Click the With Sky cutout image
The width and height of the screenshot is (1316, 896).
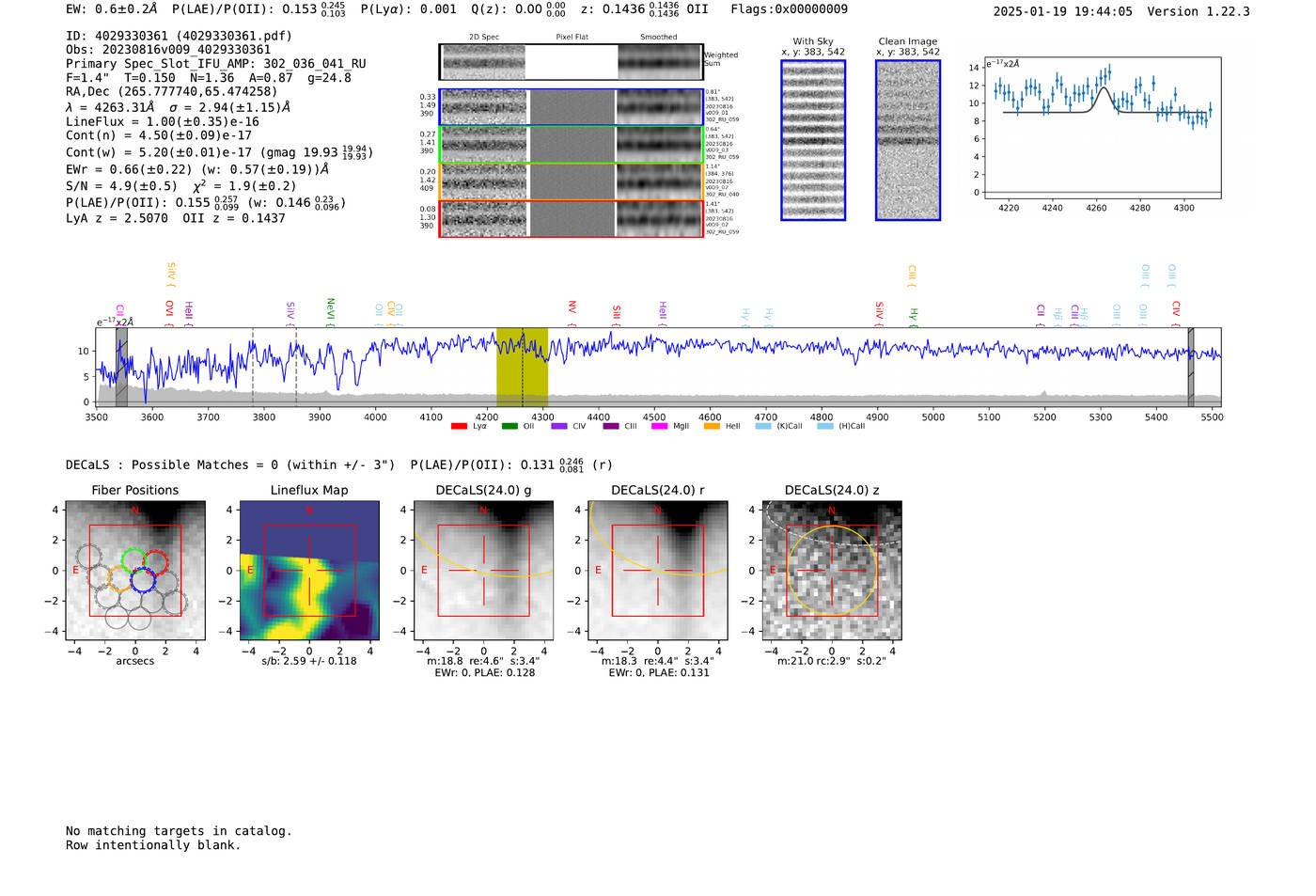click(x=813, y=140)
